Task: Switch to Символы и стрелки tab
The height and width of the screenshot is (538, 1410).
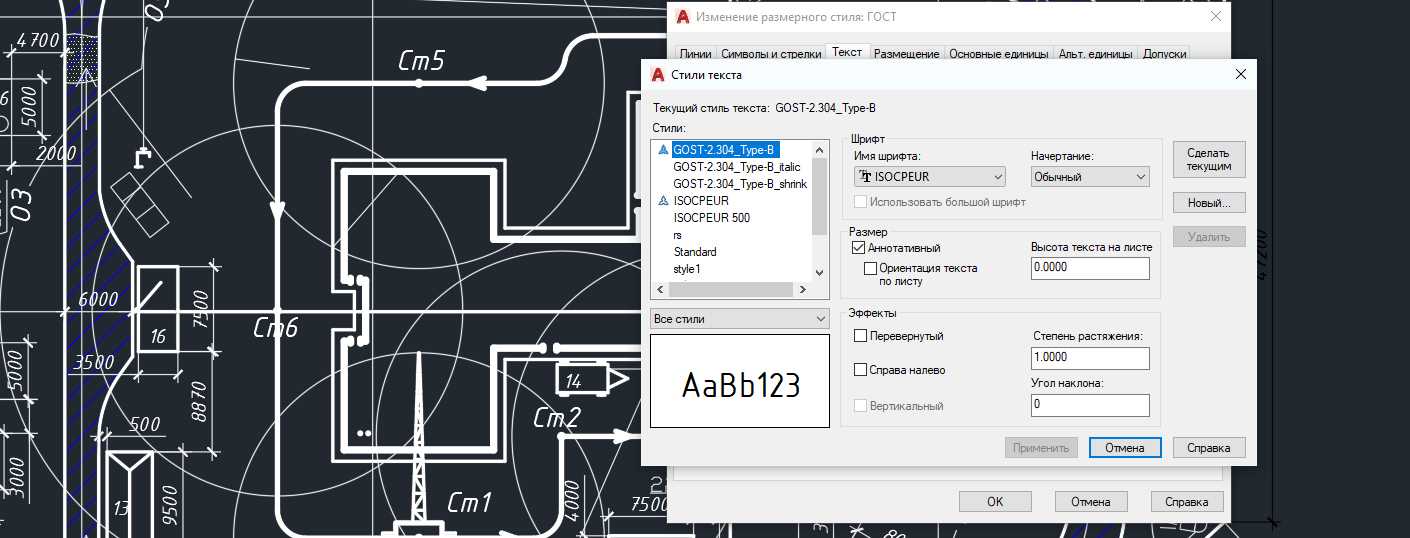Action: click(x=771, y=54)
